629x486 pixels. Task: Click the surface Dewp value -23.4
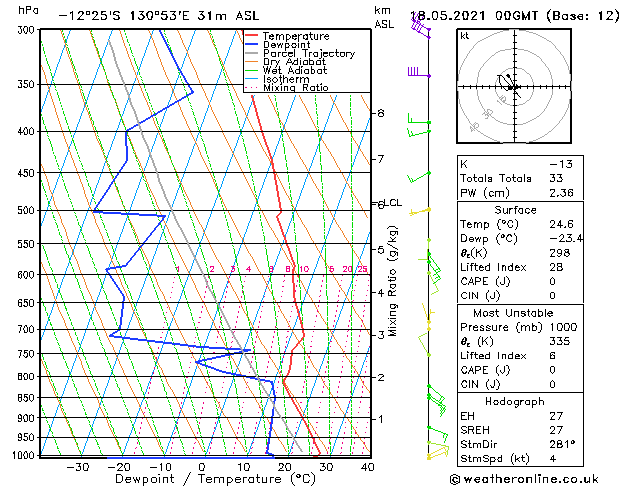click(566, 238)
